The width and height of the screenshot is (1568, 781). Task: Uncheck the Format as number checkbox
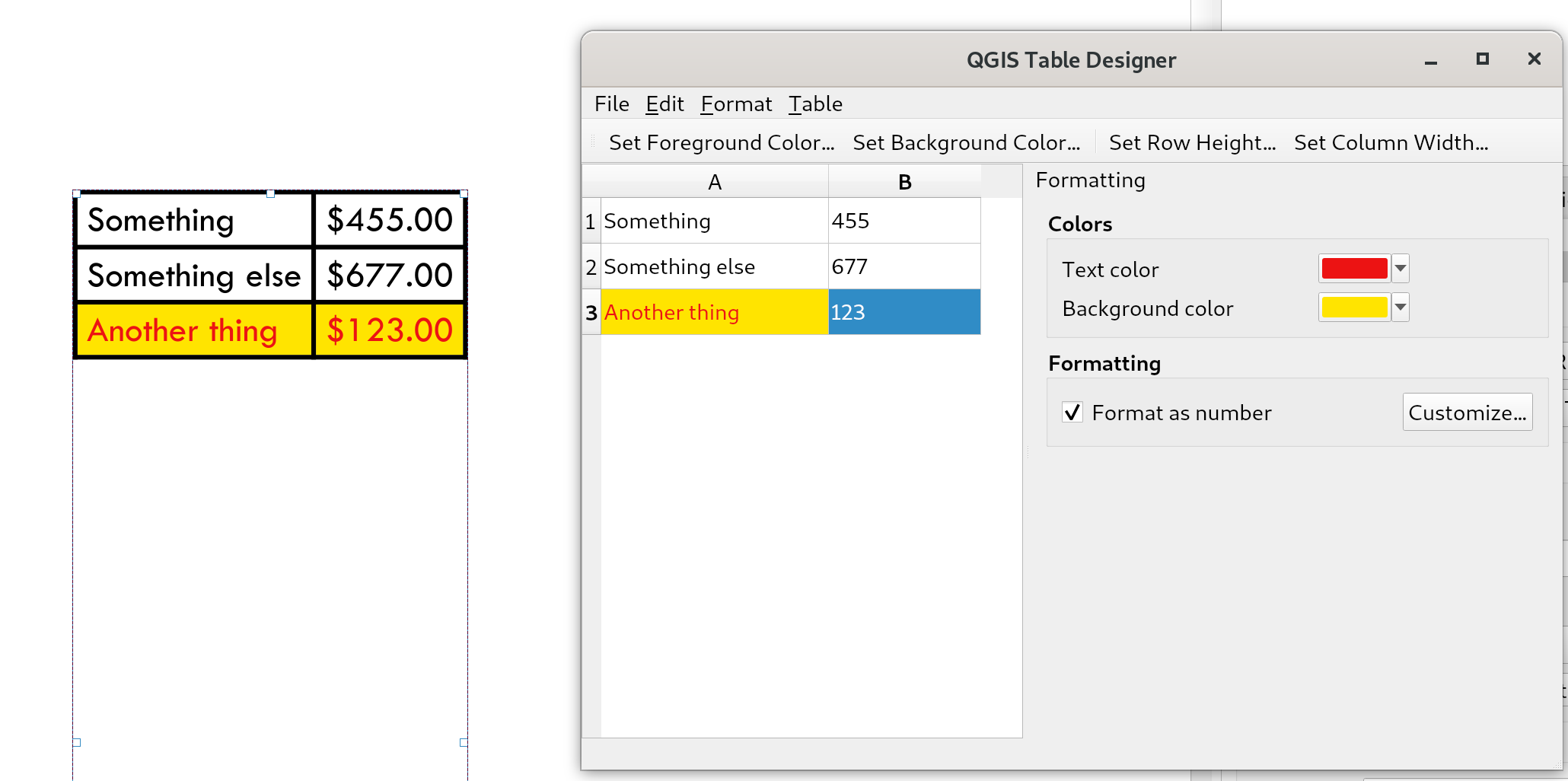coord(1072,413)
